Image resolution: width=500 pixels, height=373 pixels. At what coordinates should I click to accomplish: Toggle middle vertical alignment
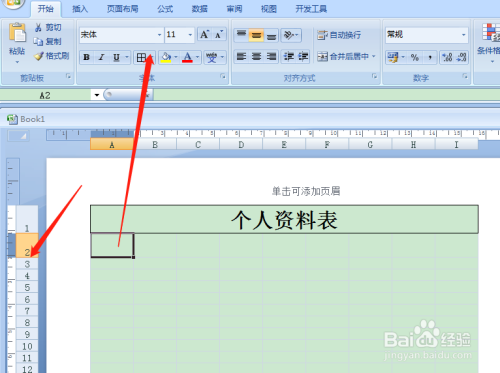coord(256,35)
